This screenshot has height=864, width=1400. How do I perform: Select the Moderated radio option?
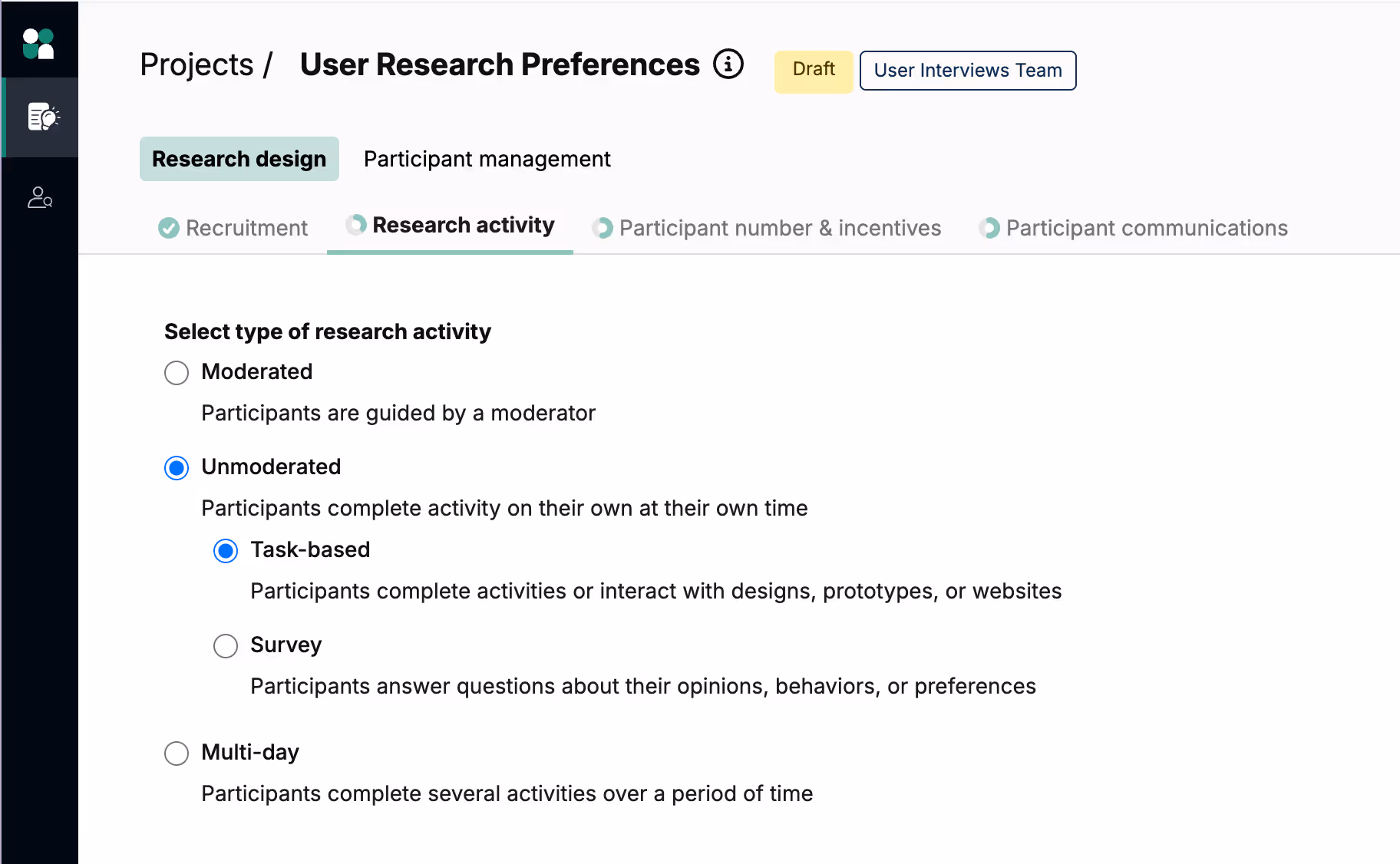[x=177, y=373]
